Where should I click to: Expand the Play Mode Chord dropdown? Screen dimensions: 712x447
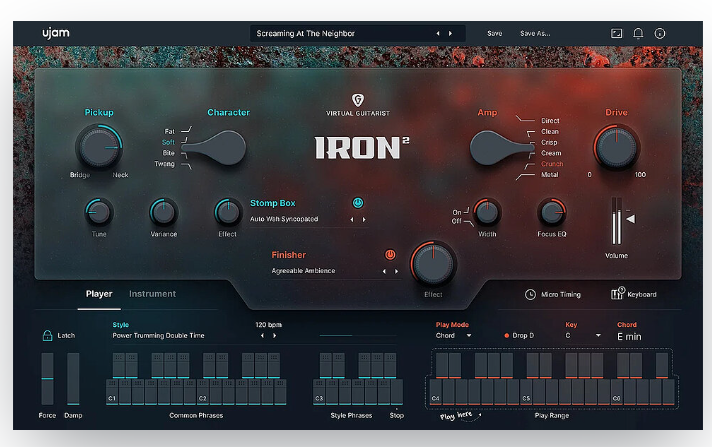pos(454,336)
